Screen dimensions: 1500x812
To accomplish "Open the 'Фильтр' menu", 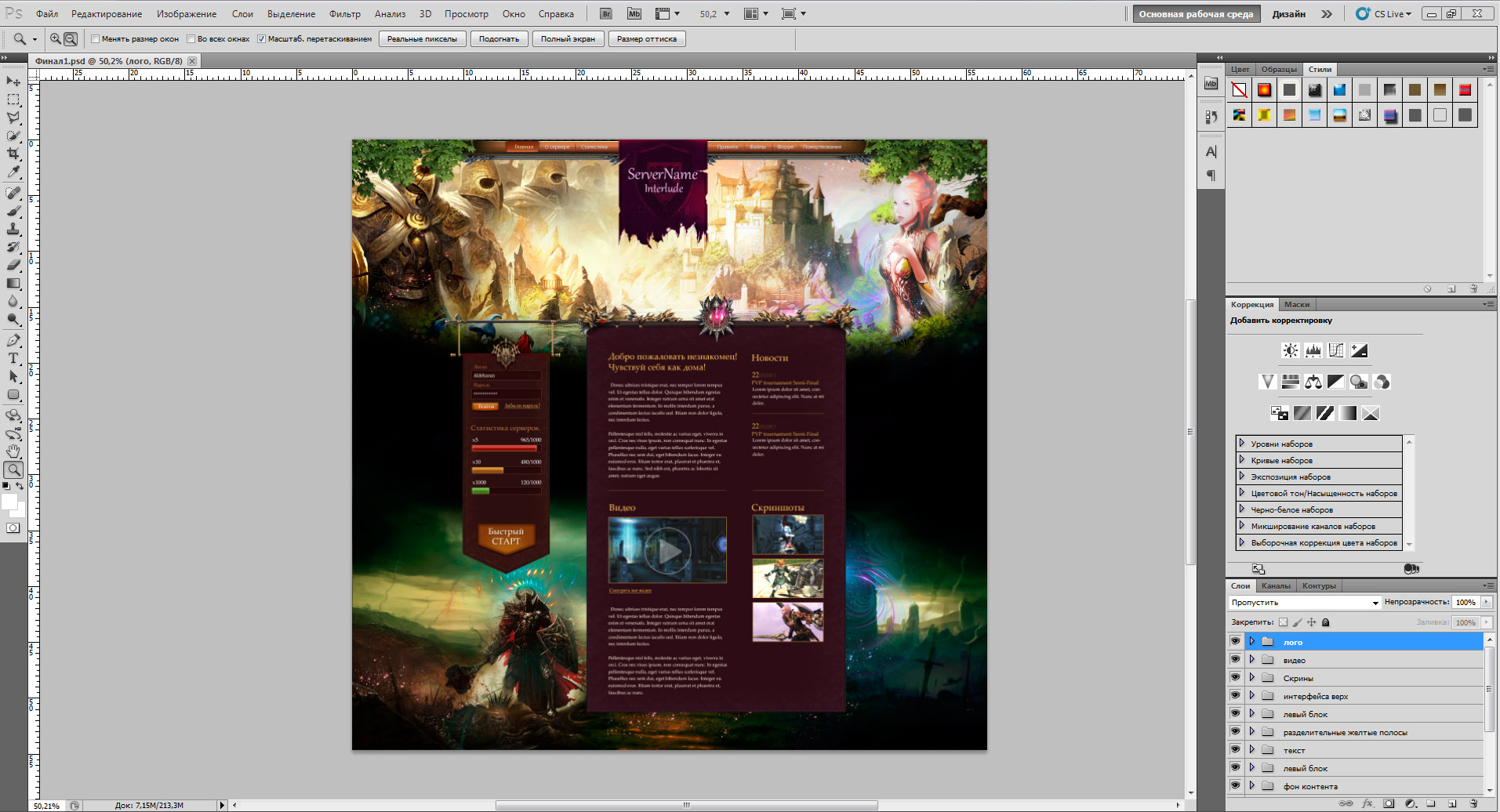I will pyautogui.click(x=345, y=14).
